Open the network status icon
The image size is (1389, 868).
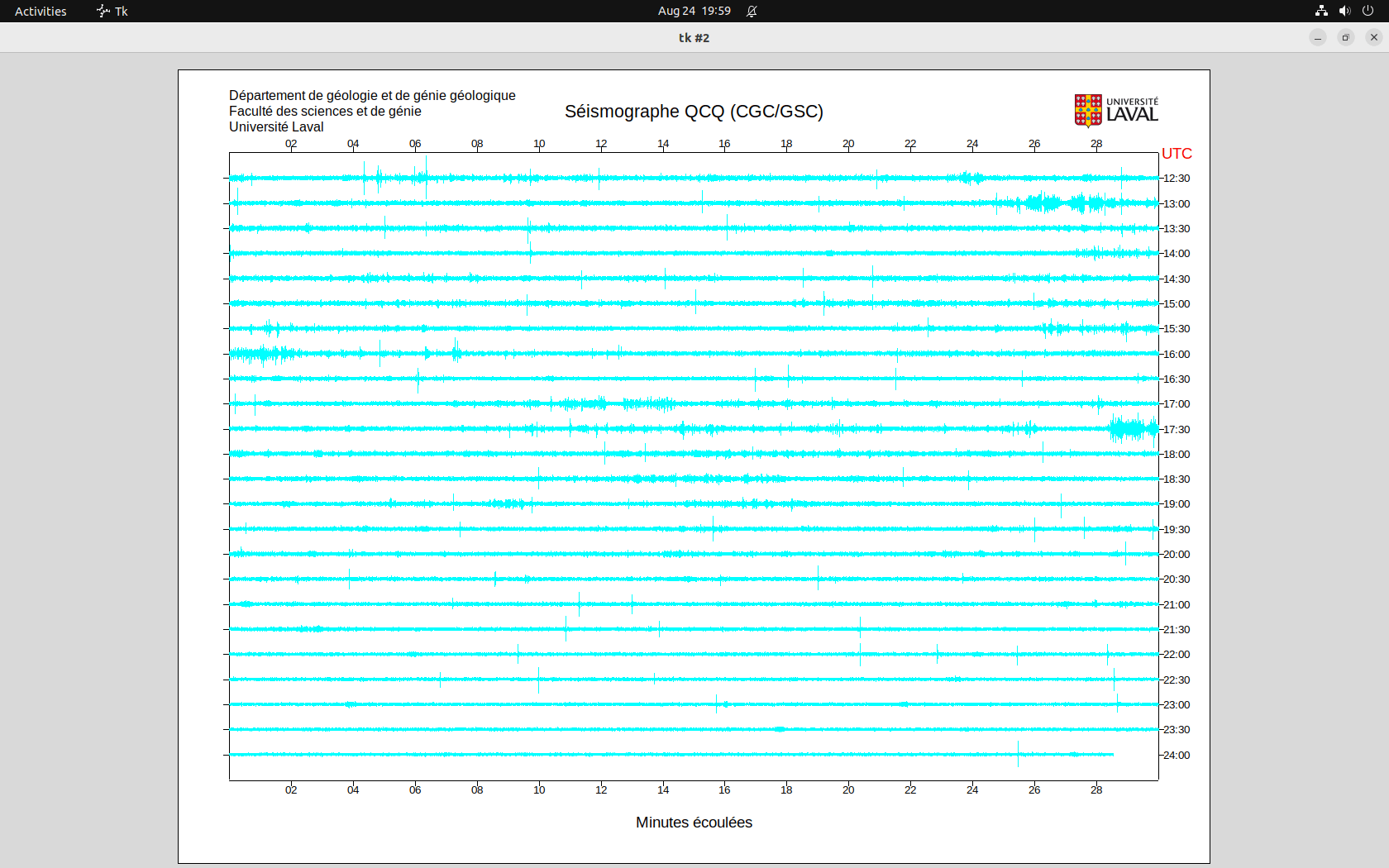click(1321, 11)
